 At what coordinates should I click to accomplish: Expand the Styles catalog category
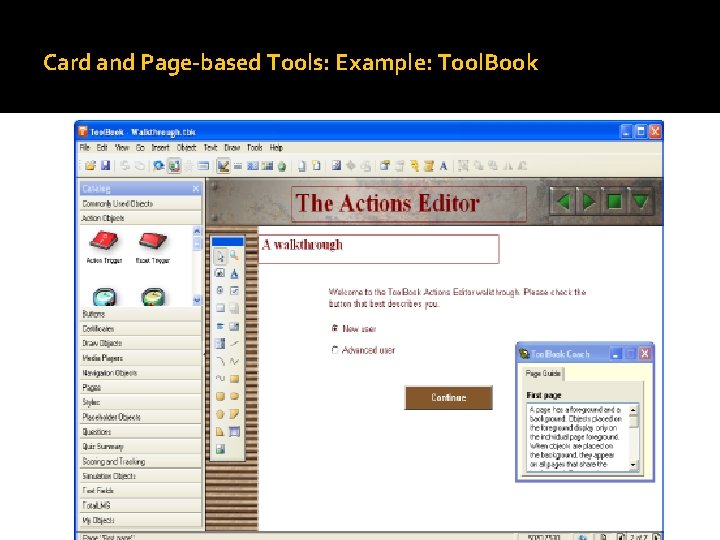141,402
